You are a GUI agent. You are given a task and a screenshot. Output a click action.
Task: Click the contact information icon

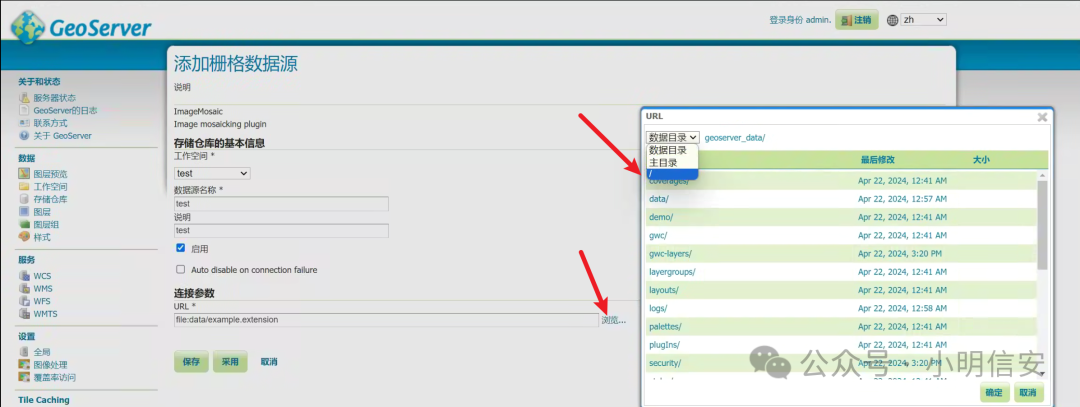click(24, 123)
